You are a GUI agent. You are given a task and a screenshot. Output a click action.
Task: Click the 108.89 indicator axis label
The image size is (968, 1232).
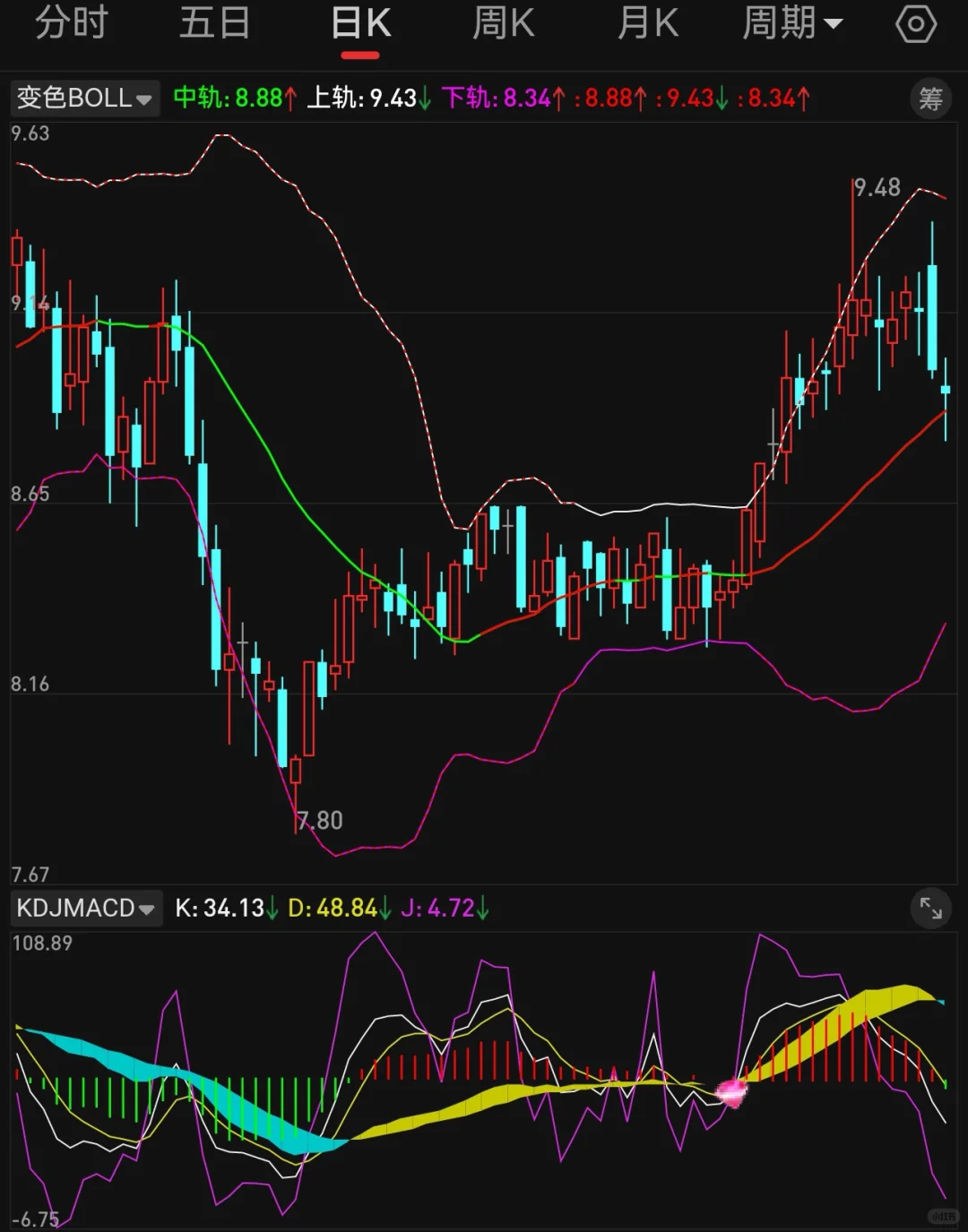pyautogui.click(x=42, y=943)
